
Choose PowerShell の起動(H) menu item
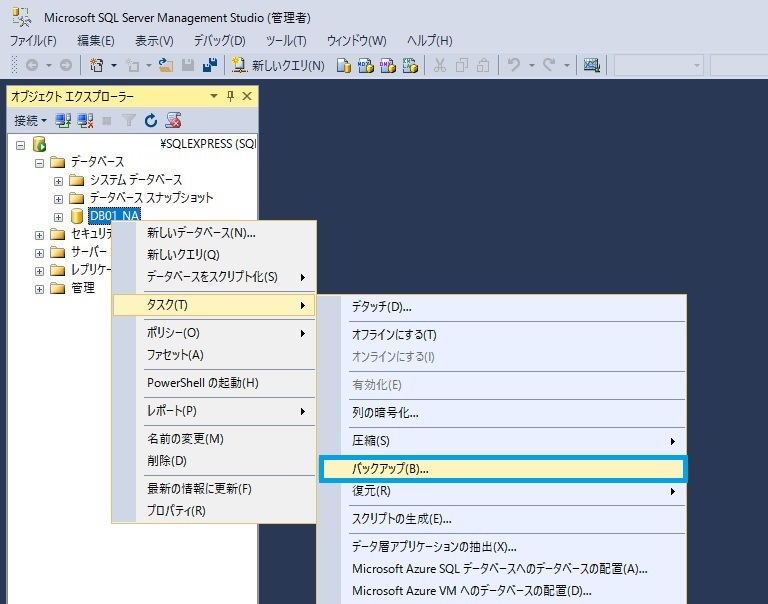[x=215, y=383]
